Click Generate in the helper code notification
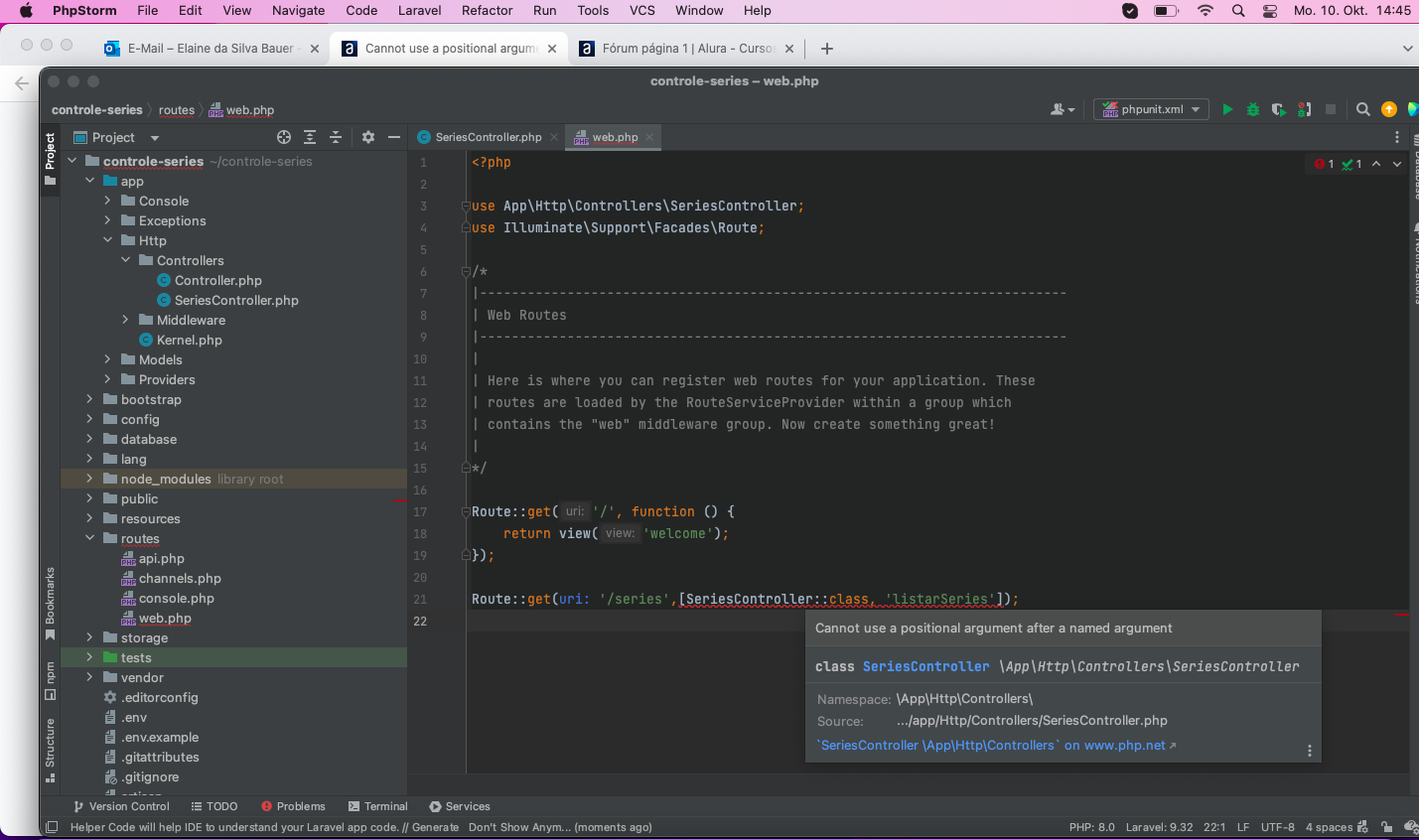1419x840 pixels. [x=435, y=827]
